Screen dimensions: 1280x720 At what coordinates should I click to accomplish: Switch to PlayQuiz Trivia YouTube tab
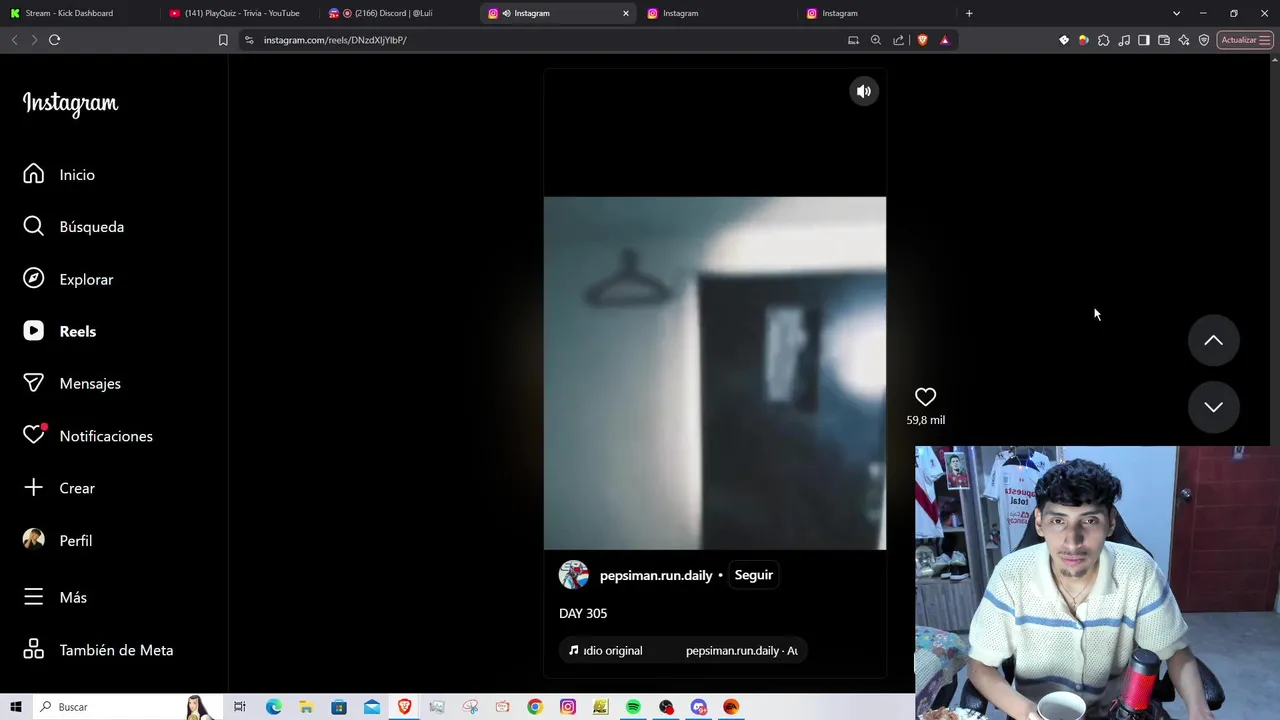tap(240, 13)
